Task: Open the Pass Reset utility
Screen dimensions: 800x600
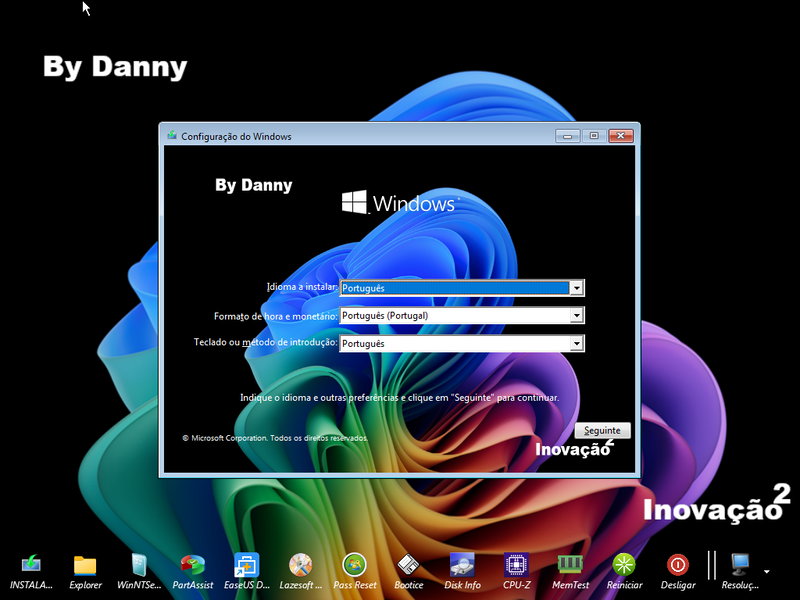Action: click(x=355, y=565)
